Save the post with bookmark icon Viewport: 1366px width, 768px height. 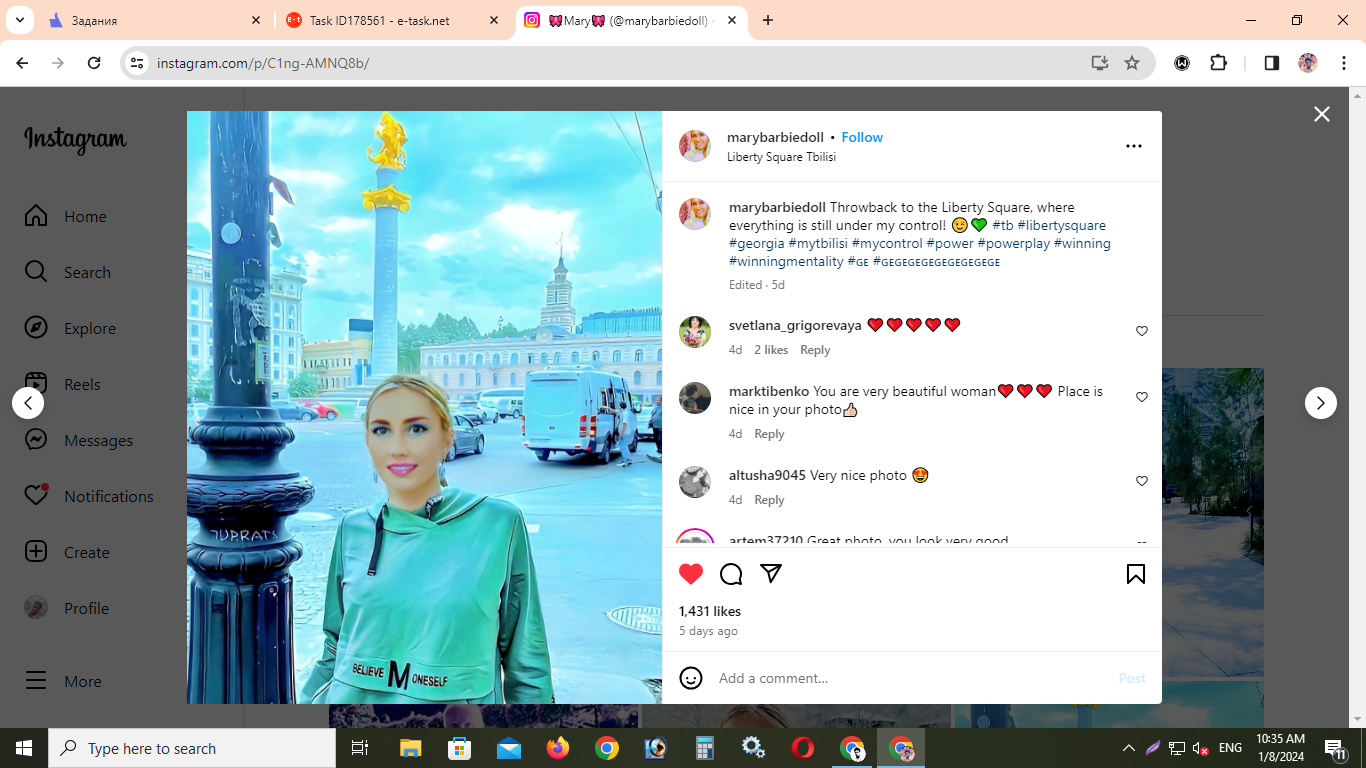1136,574
